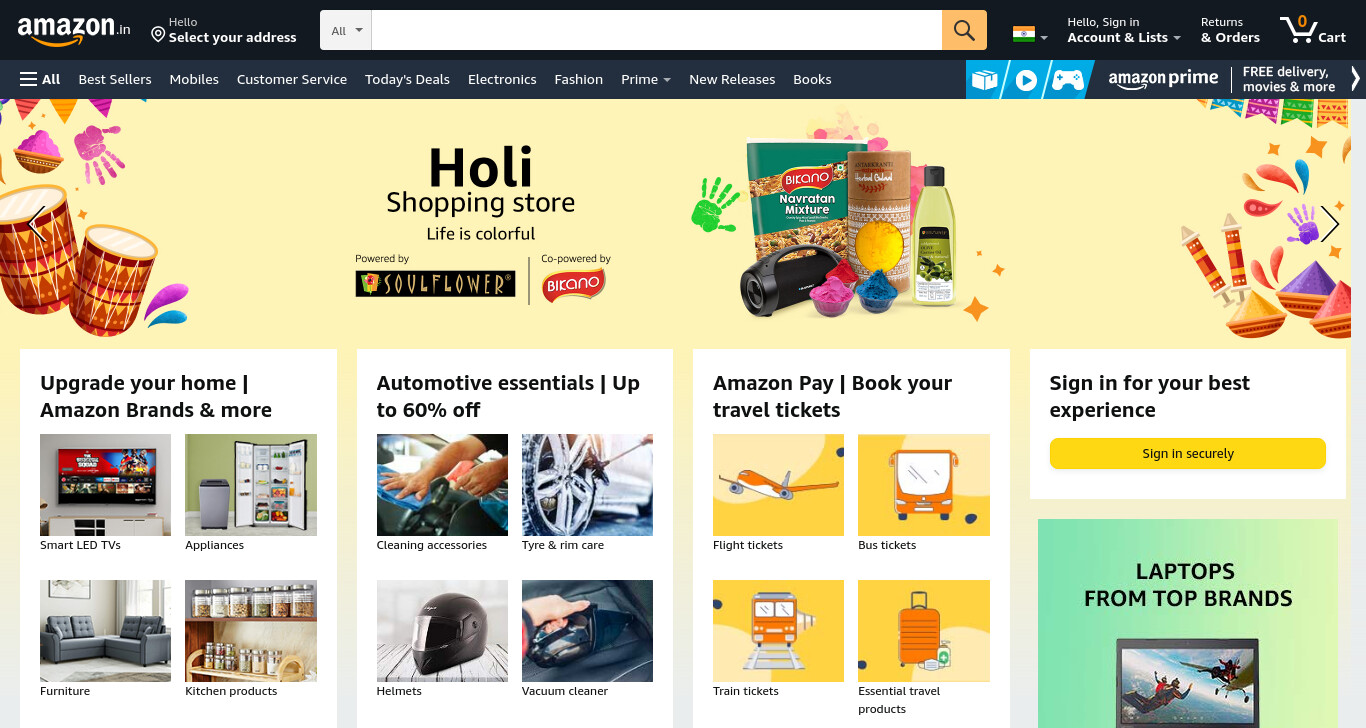Open the shopping cart icon

1313,30
